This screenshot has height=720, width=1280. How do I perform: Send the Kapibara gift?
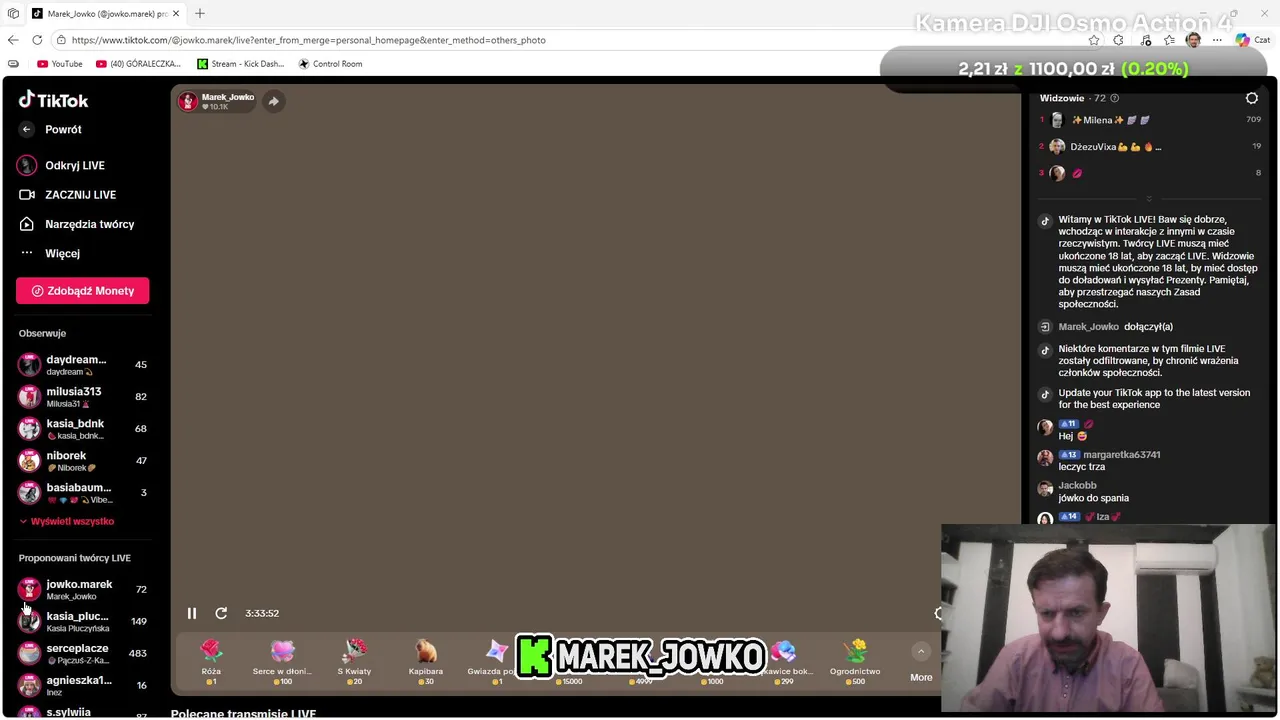426,662
